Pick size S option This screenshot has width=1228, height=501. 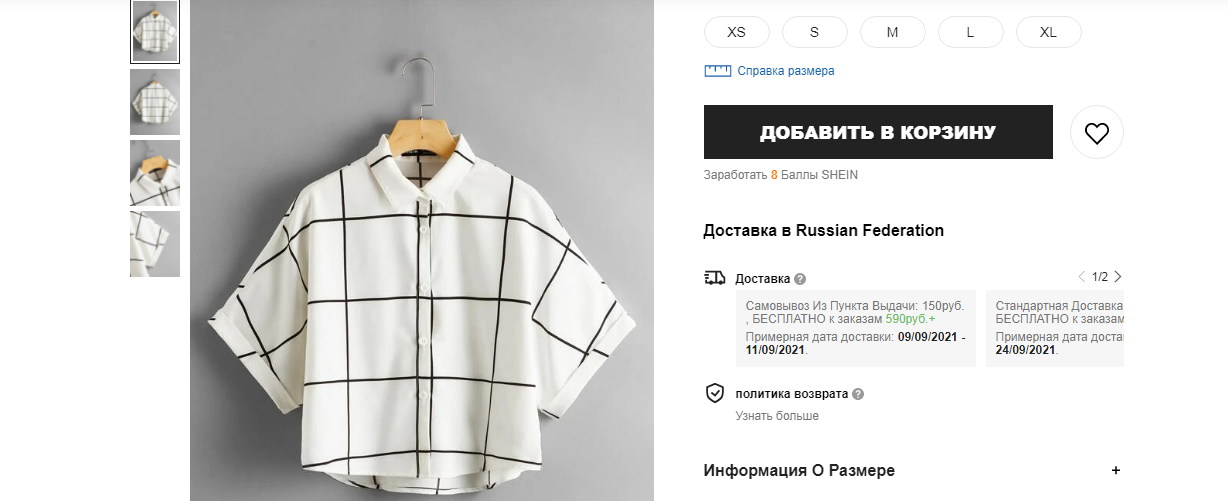point(815,32)
